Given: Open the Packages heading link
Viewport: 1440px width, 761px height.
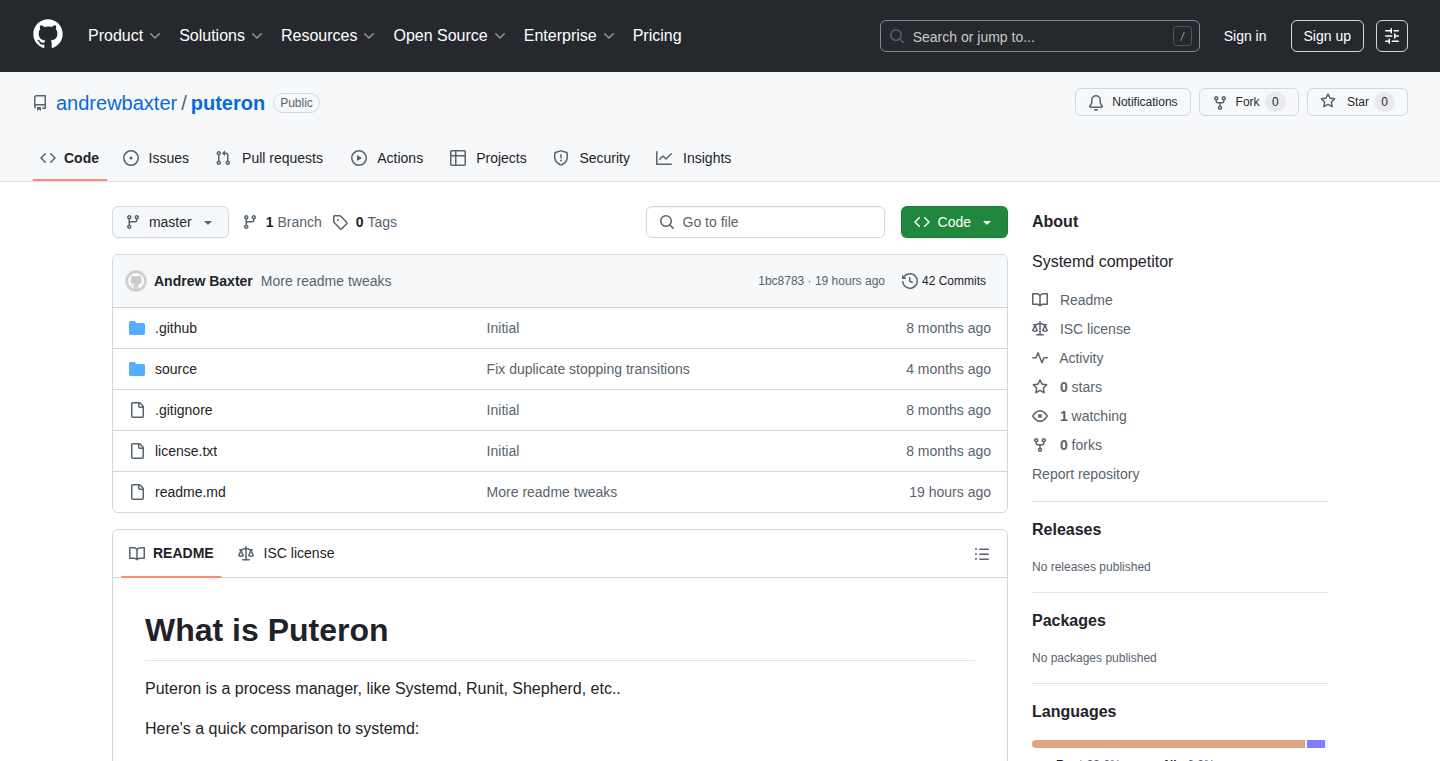Looking at the screenshot, I should pos(1069,620).
